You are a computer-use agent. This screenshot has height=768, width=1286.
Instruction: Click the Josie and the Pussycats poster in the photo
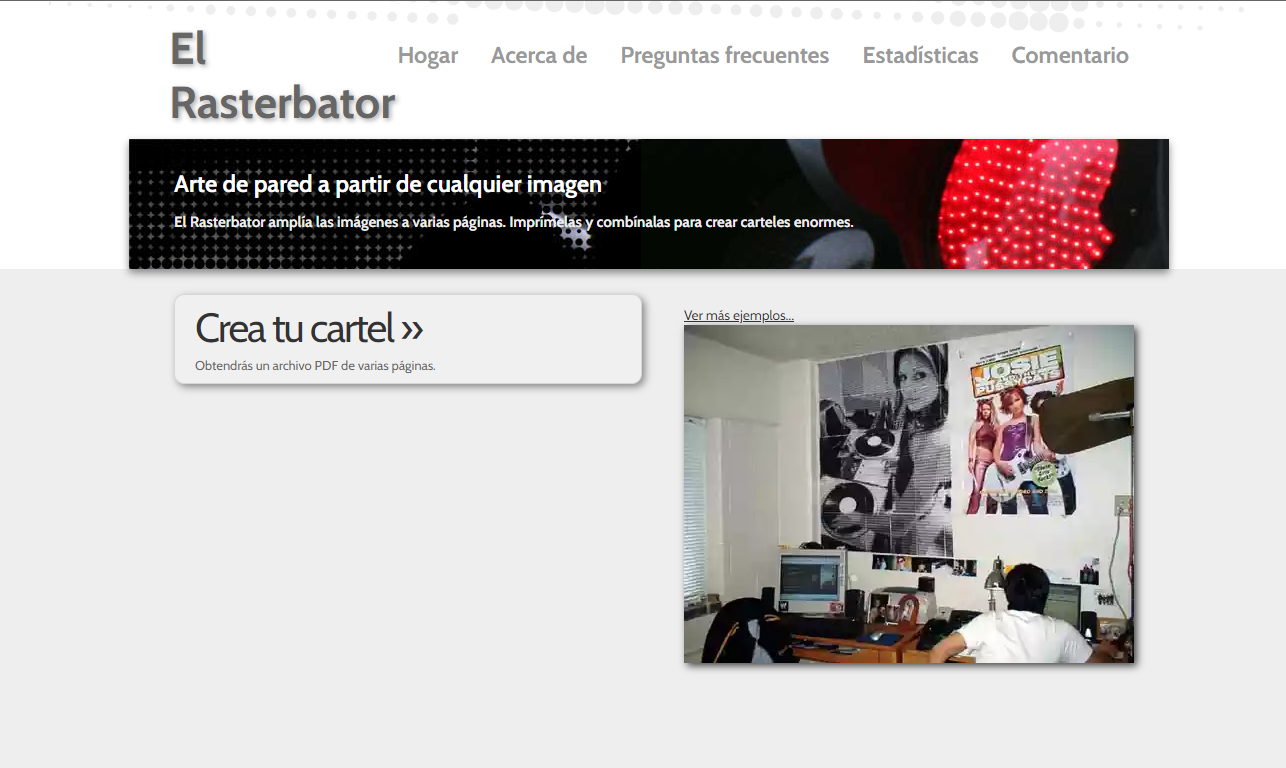pyautogui.click(x=1020, y=430)
